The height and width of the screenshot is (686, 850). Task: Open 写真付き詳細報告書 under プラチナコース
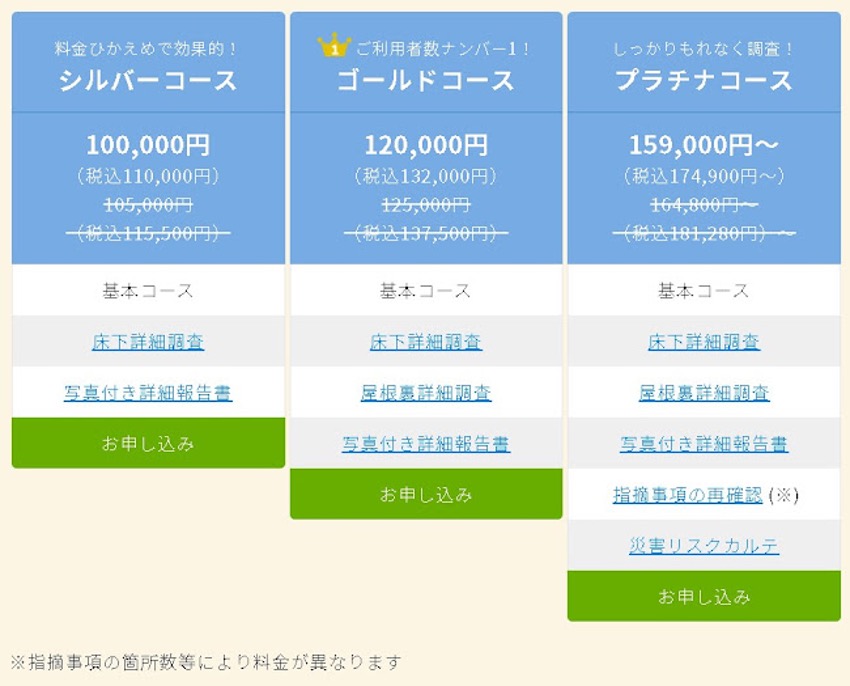[703, 443]
